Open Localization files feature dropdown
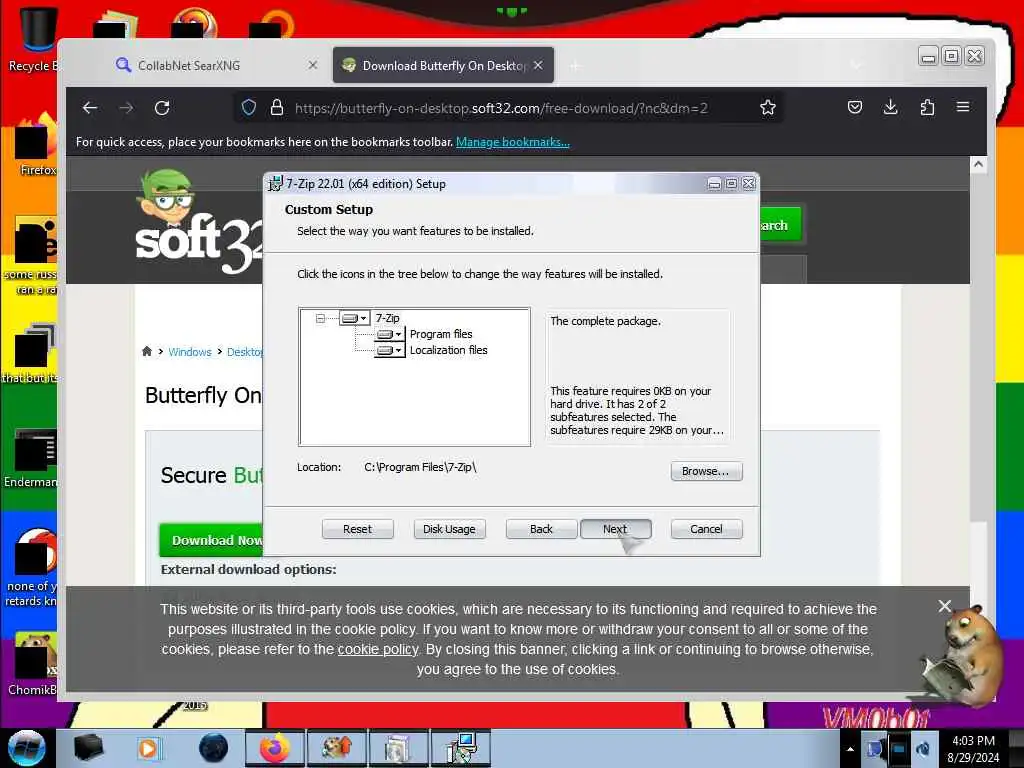This screenshot has height=768, width=1024. pyautogui.click(x=389, y=351)
